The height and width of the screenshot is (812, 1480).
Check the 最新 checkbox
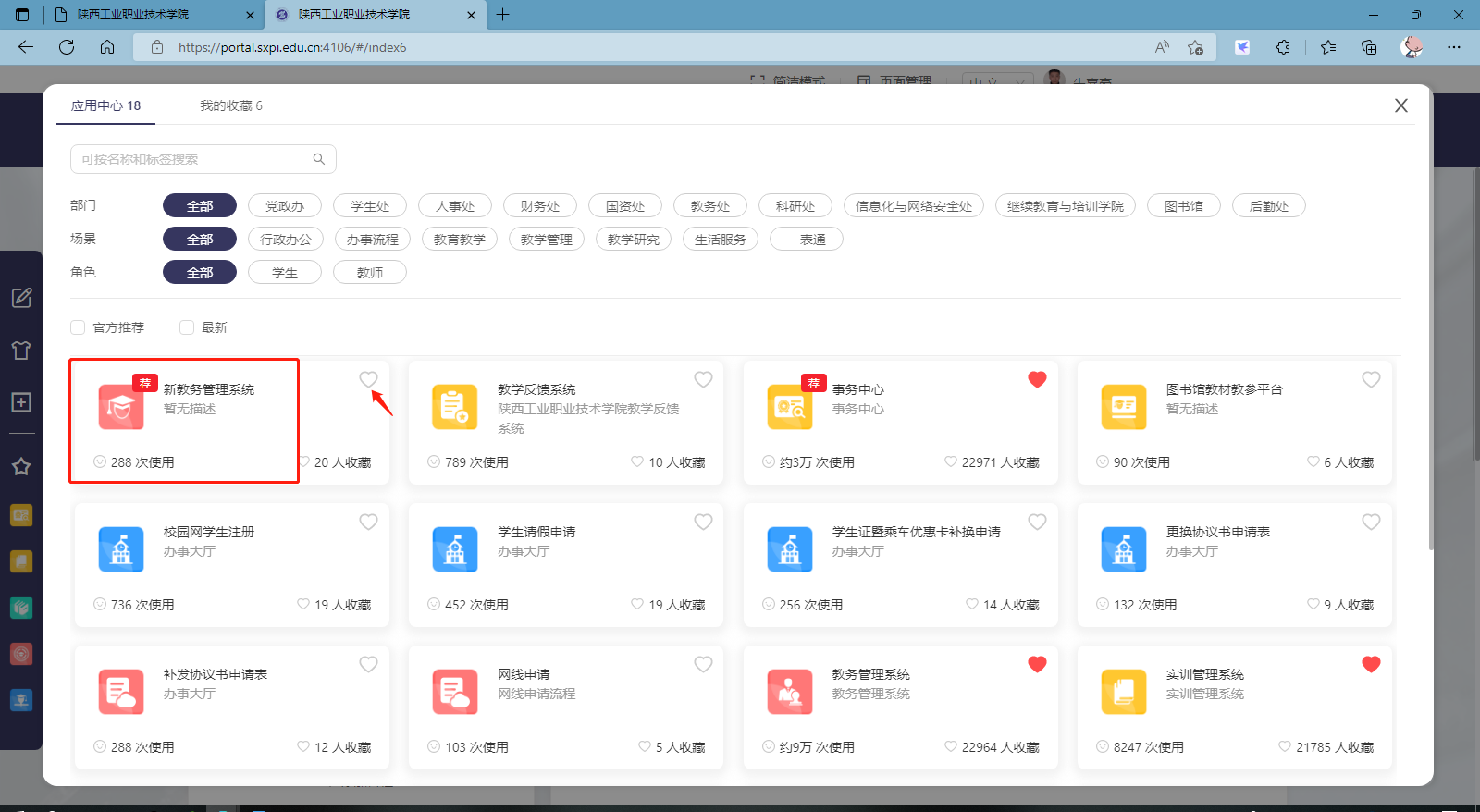pos(187,327)
